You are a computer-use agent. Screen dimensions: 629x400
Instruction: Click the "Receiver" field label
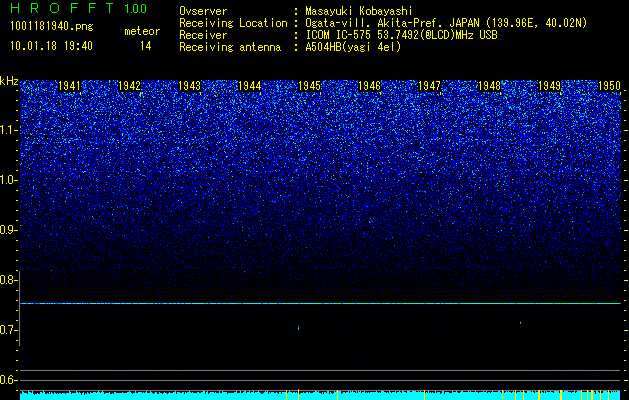tap(203, 35)
